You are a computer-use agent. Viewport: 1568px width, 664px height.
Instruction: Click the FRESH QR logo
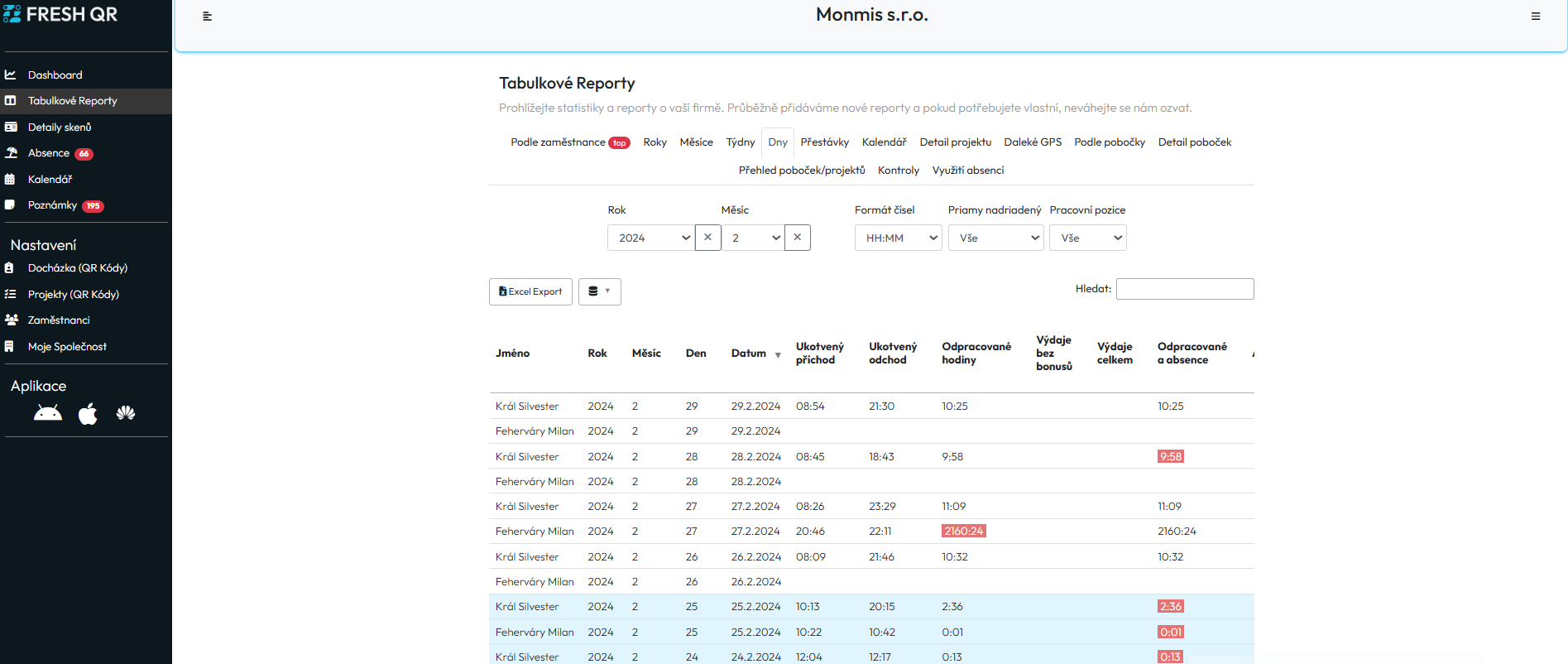(60, 14)
